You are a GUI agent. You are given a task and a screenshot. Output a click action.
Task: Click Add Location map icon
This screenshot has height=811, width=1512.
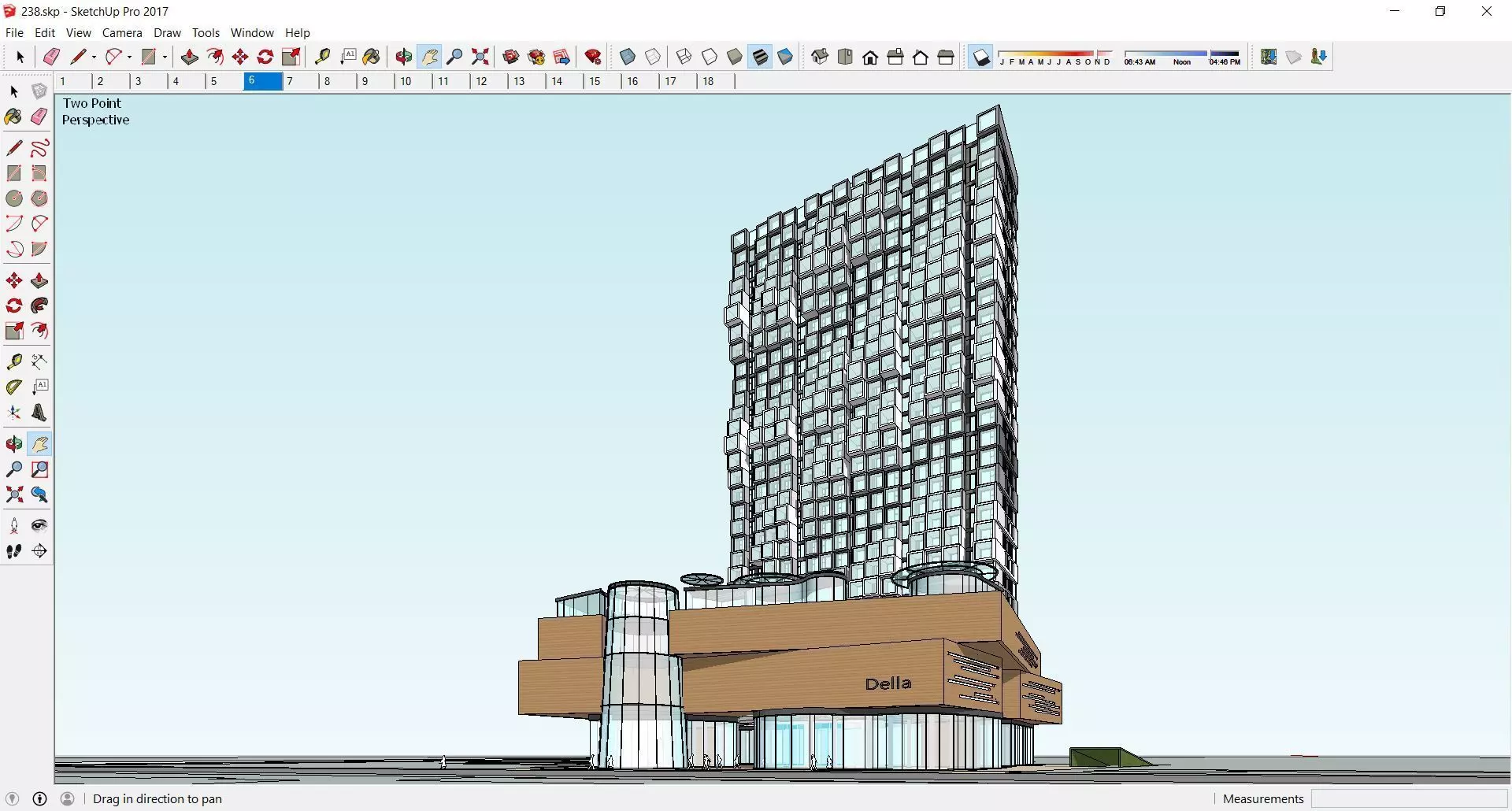pyautogui.click(x=1269, y=57)
